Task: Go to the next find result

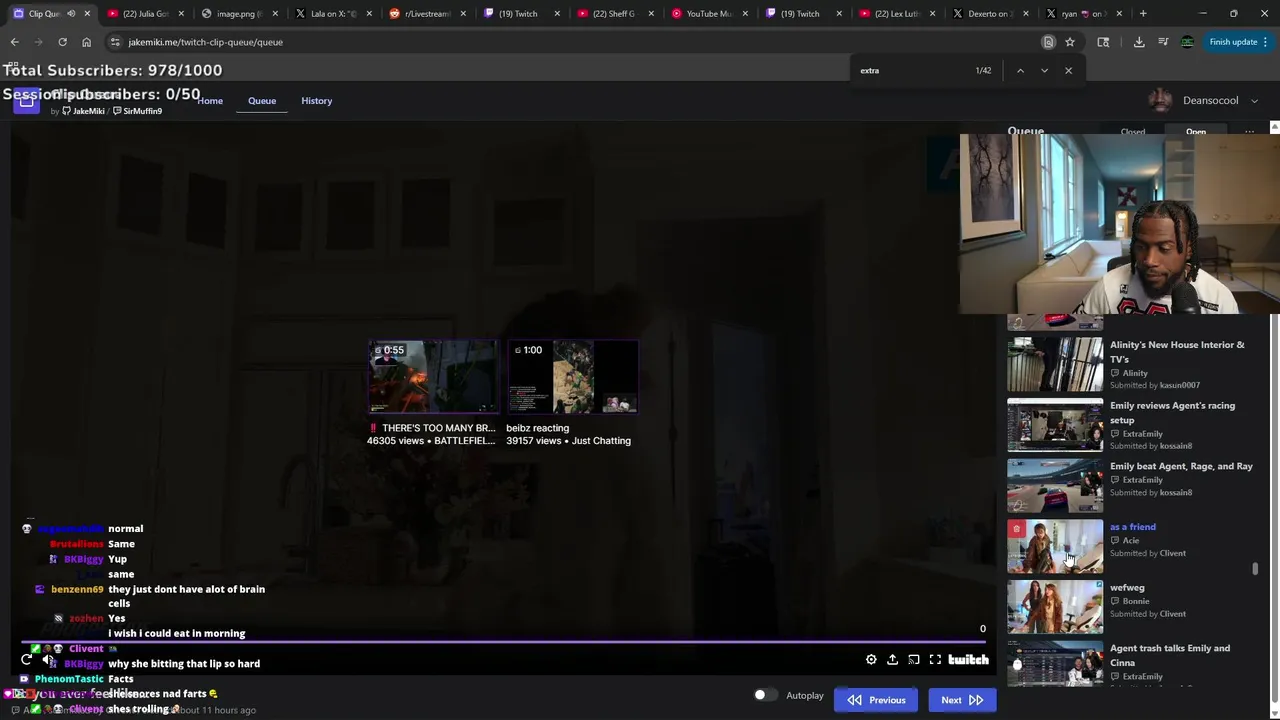Action: click(1044, 70)
